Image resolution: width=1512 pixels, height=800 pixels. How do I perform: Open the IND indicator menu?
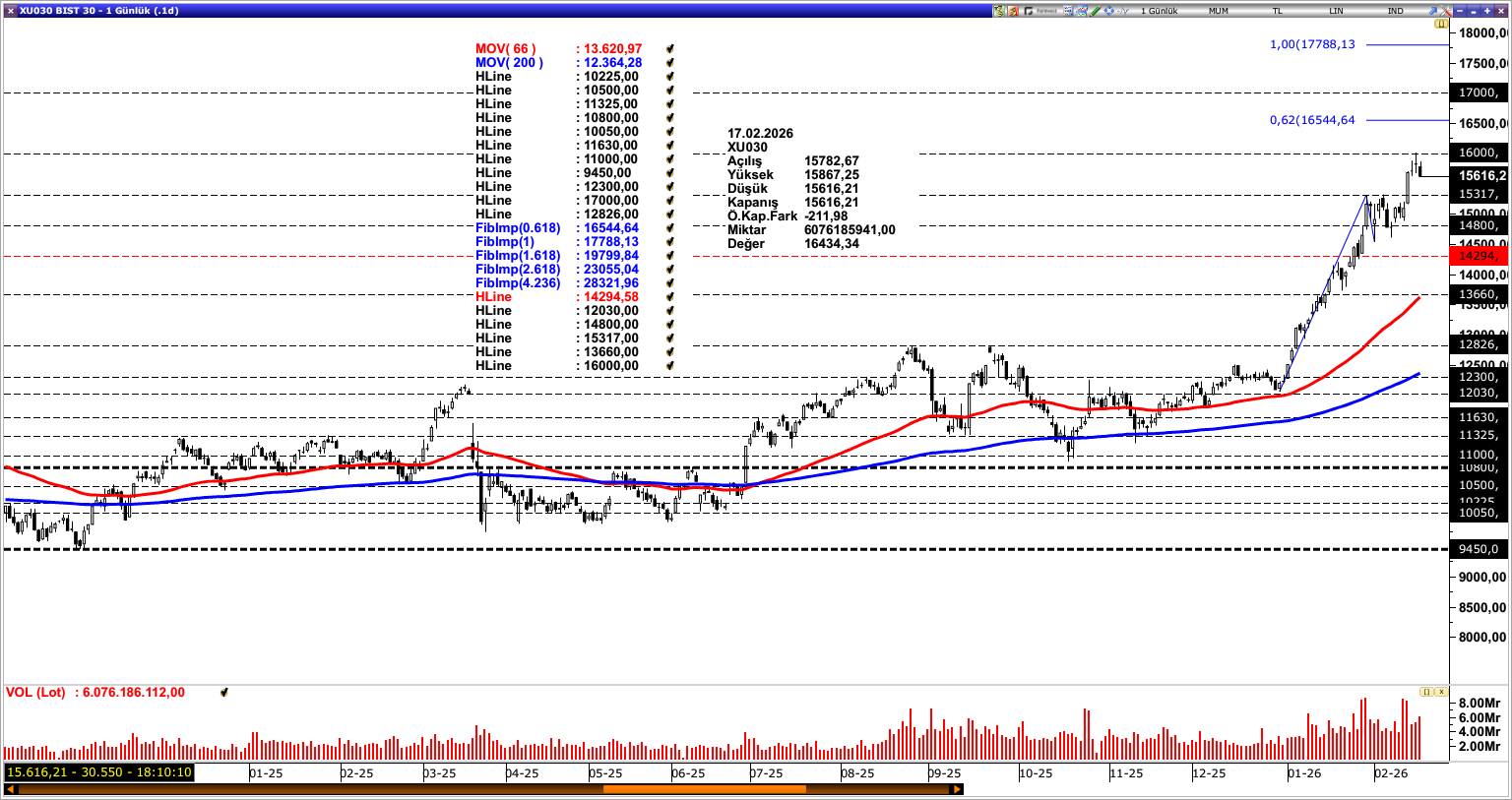pos(1395,11)
